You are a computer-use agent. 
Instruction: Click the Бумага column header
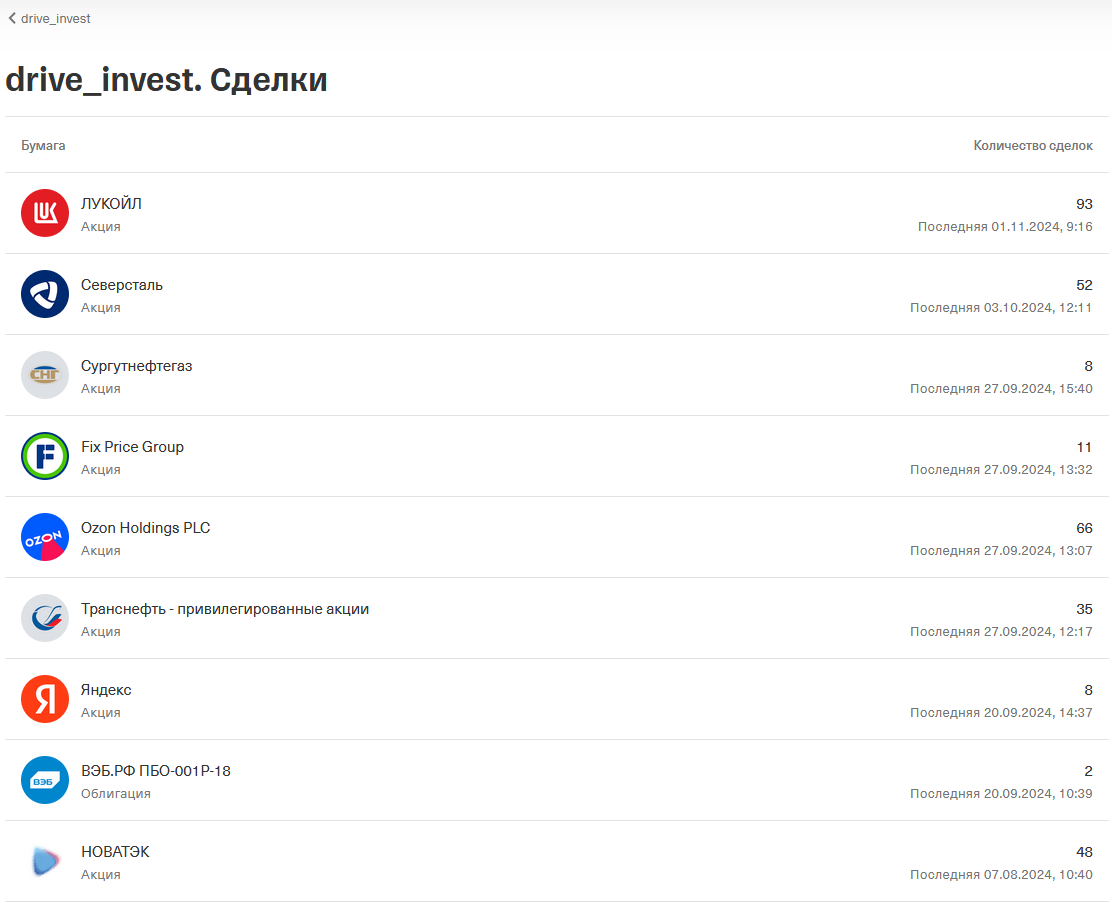point(43,145)
